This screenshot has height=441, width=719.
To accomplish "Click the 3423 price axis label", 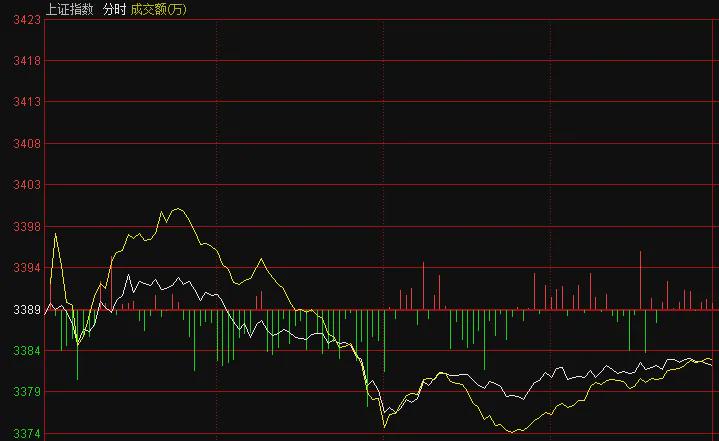I will (27, 20).
